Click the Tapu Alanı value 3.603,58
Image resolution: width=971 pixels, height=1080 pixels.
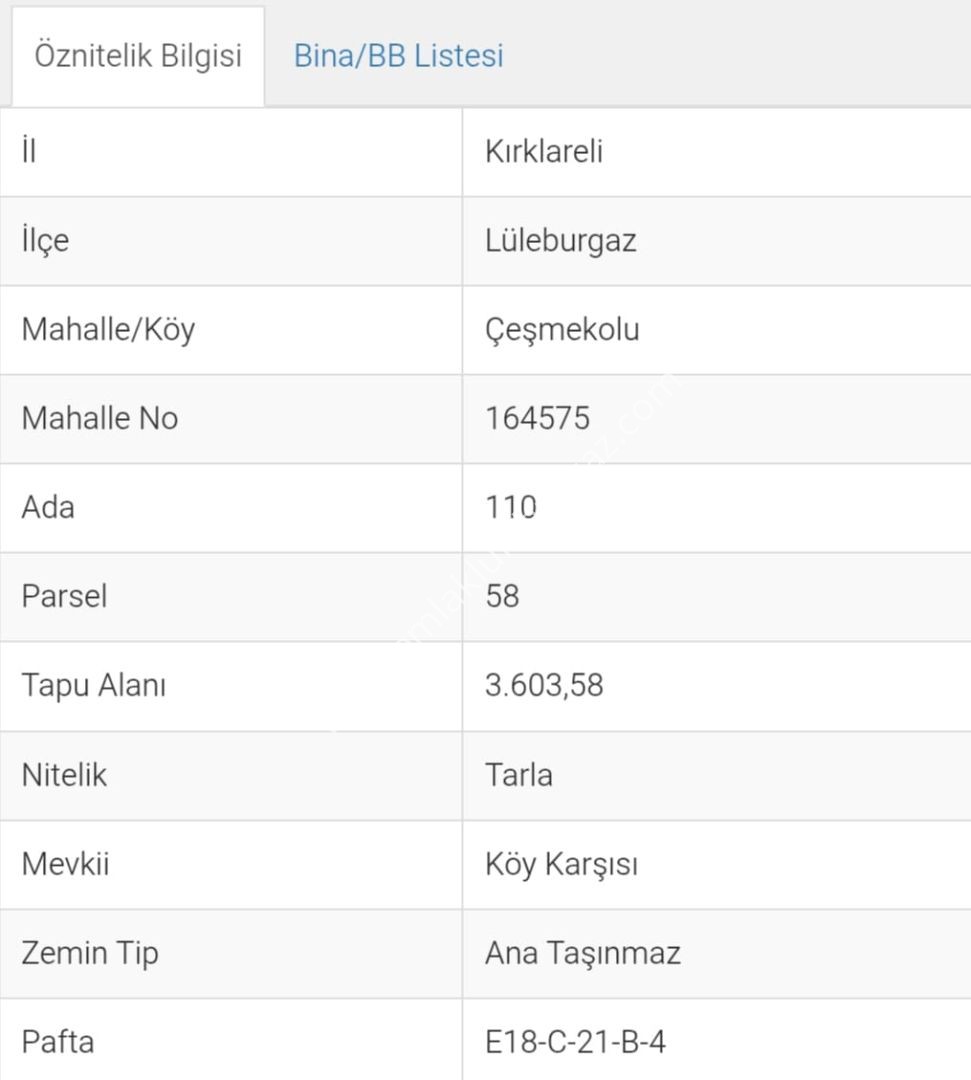coord(544,685)
